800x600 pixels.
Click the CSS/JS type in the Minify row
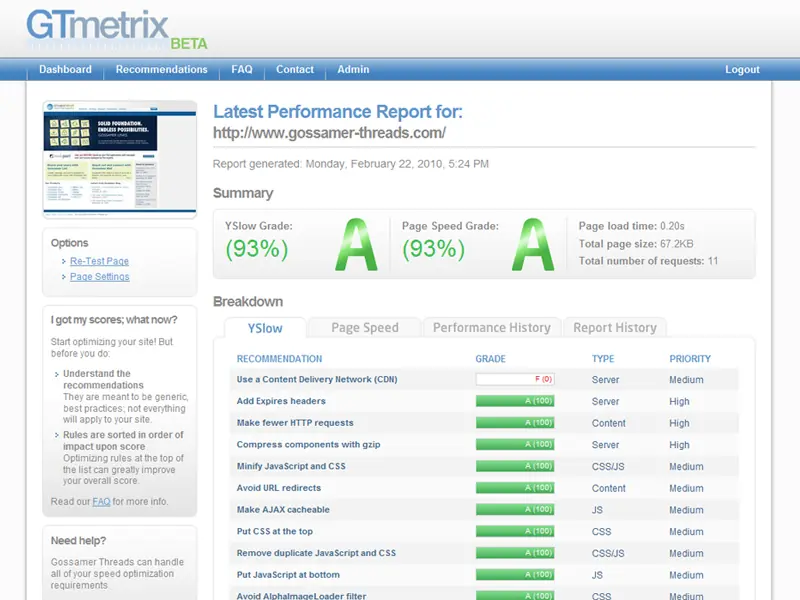point(608,466)
